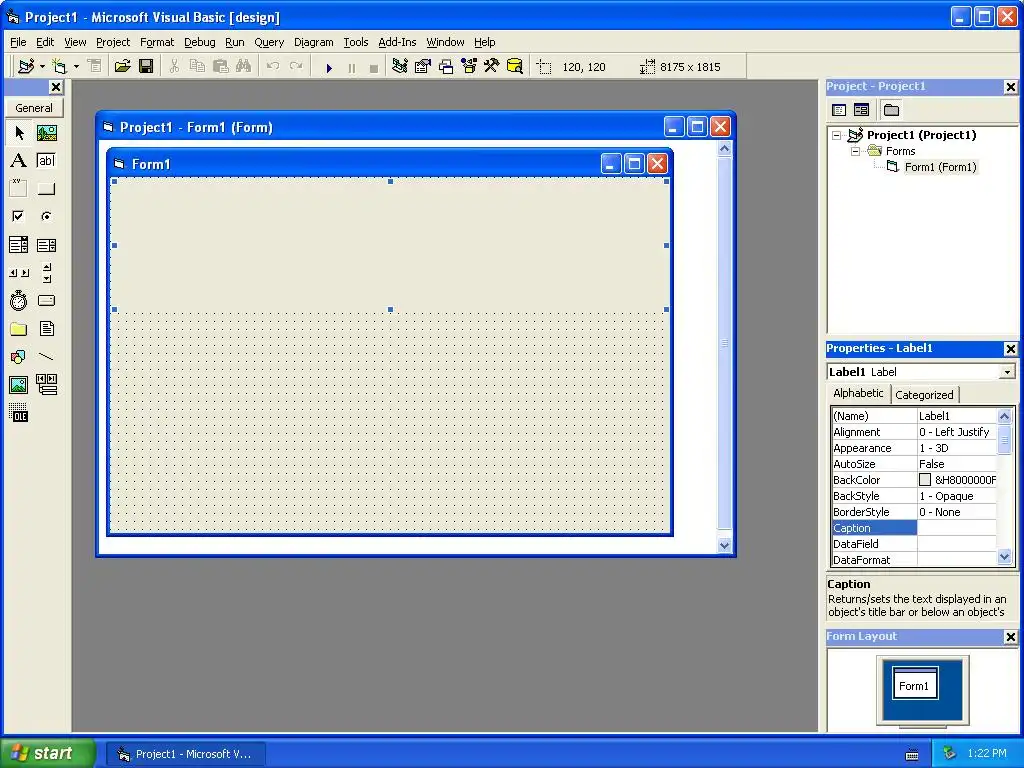Select the DriveListBox control tool
1024x768 pixels.
coord(46,300)
